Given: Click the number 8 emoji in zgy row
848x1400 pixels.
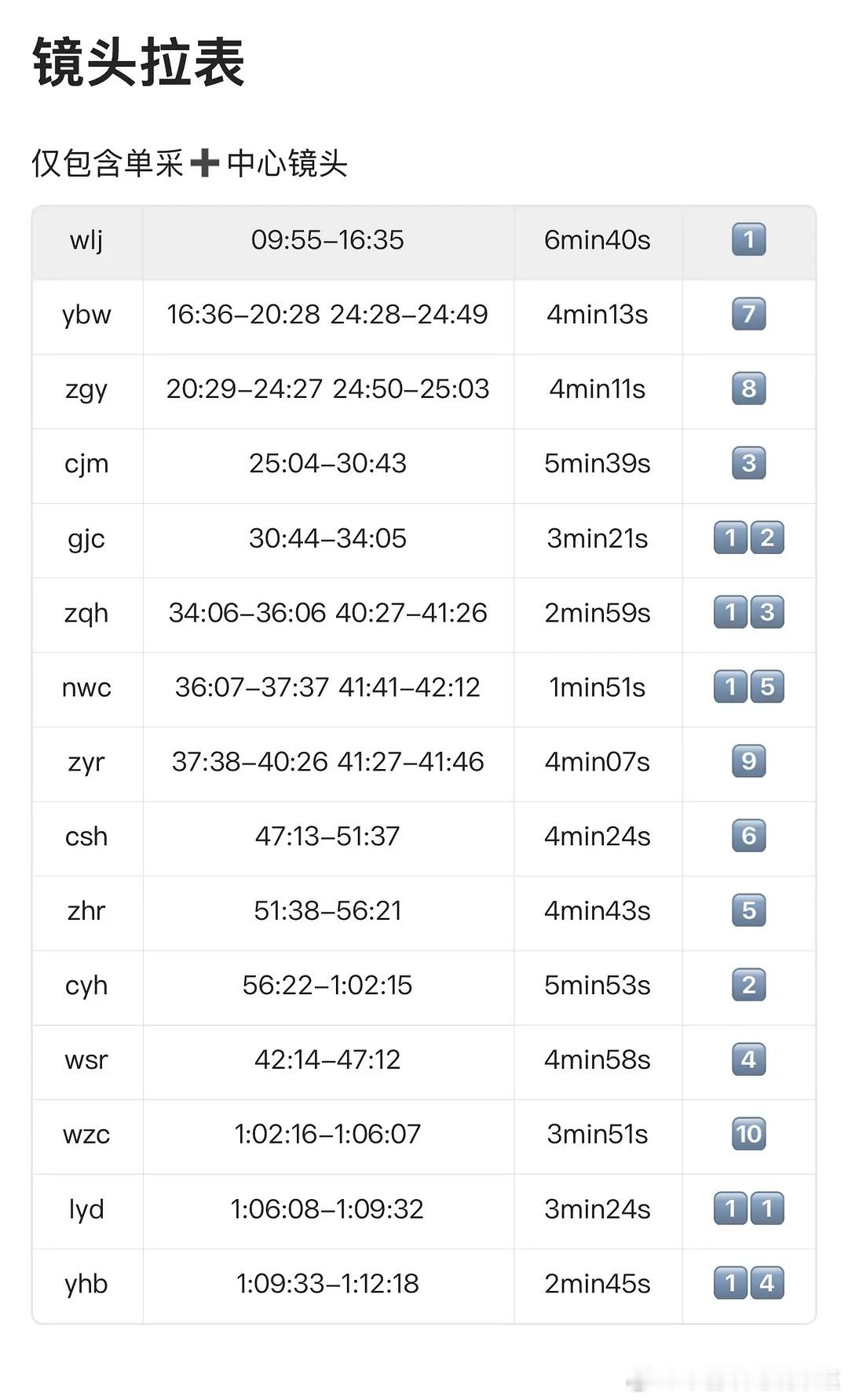Looking at the screenshot, I should click(x=748, y=388).
